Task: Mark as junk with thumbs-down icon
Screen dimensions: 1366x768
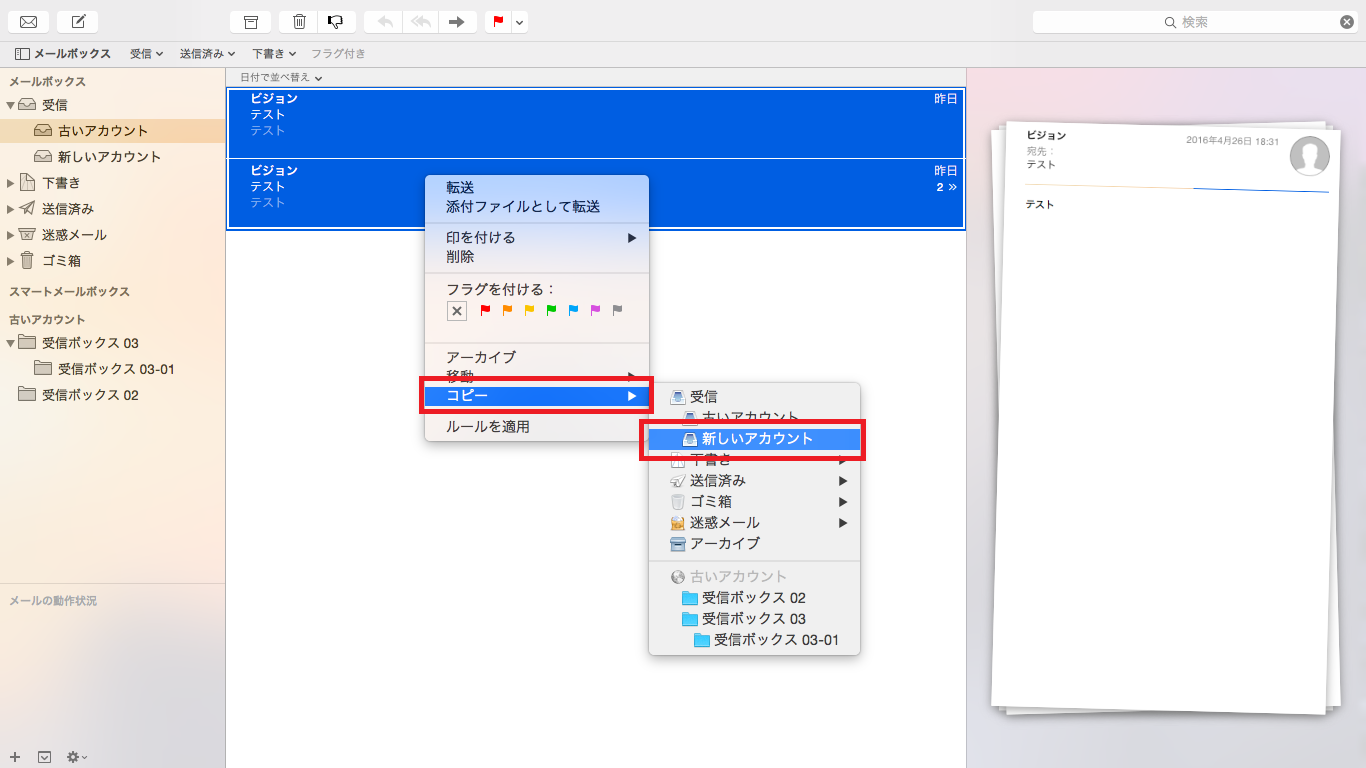Action: tap(336, 22)
